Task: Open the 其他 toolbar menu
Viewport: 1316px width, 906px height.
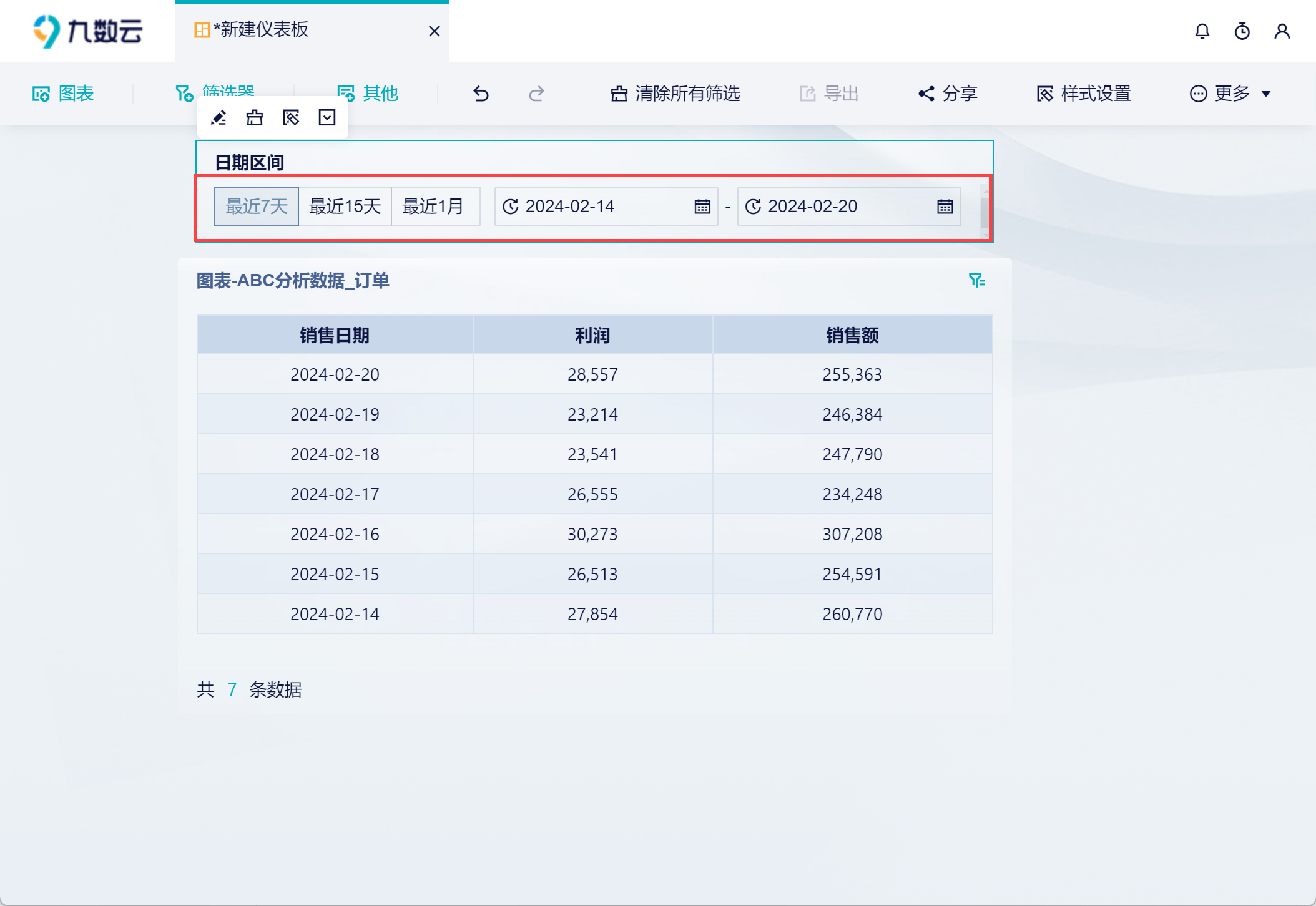Action: [368, 94]
